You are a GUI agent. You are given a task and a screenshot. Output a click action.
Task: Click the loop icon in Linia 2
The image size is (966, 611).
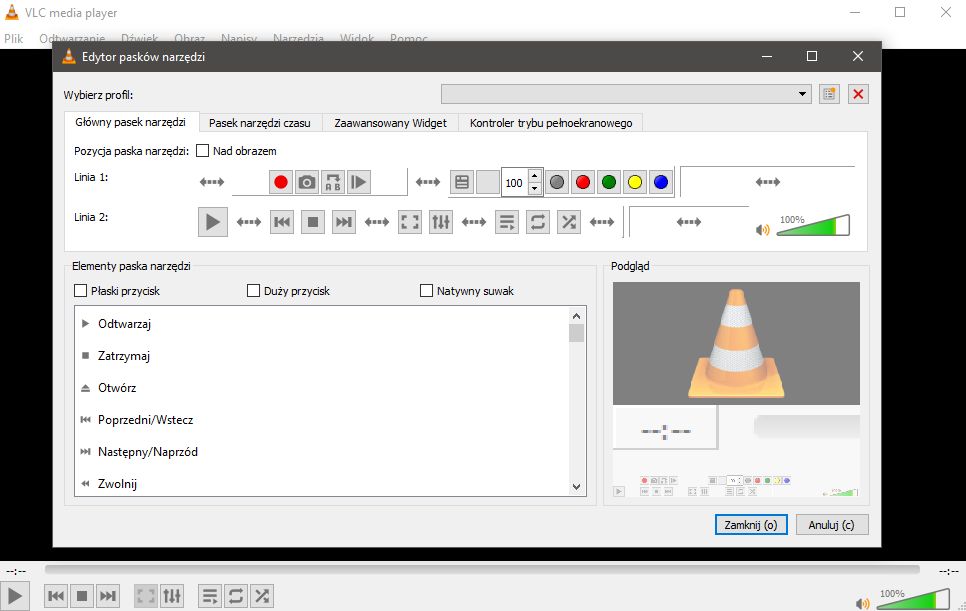(538, 222)
